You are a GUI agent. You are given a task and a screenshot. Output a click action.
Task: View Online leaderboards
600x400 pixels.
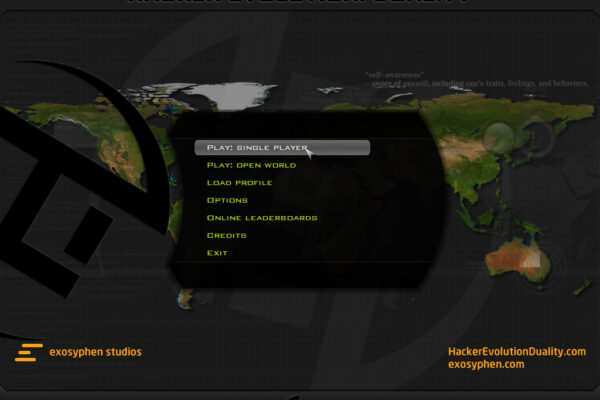tap(262, 218)
